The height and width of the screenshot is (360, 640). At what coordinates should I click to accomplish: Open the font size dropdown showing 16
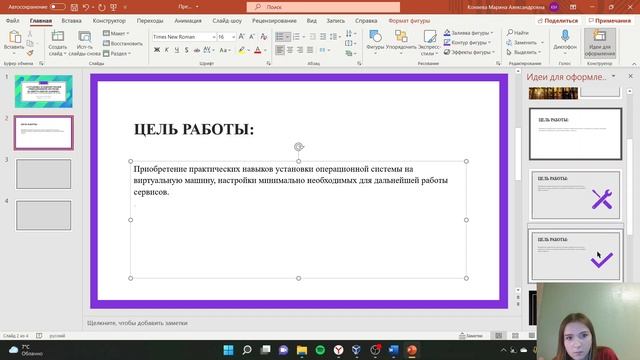pos(233,37)
